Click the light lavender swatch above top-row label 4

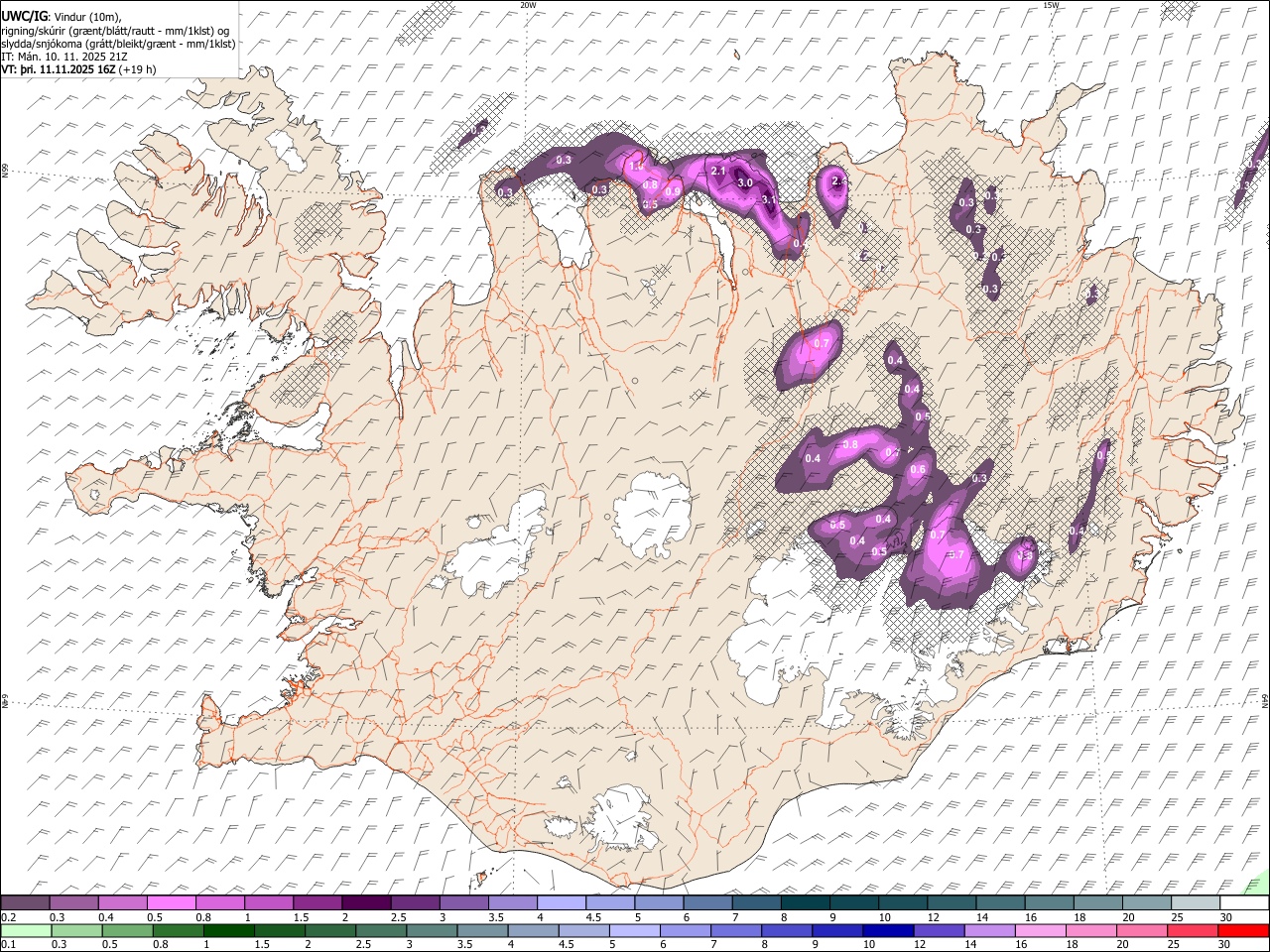click(561, 902)
